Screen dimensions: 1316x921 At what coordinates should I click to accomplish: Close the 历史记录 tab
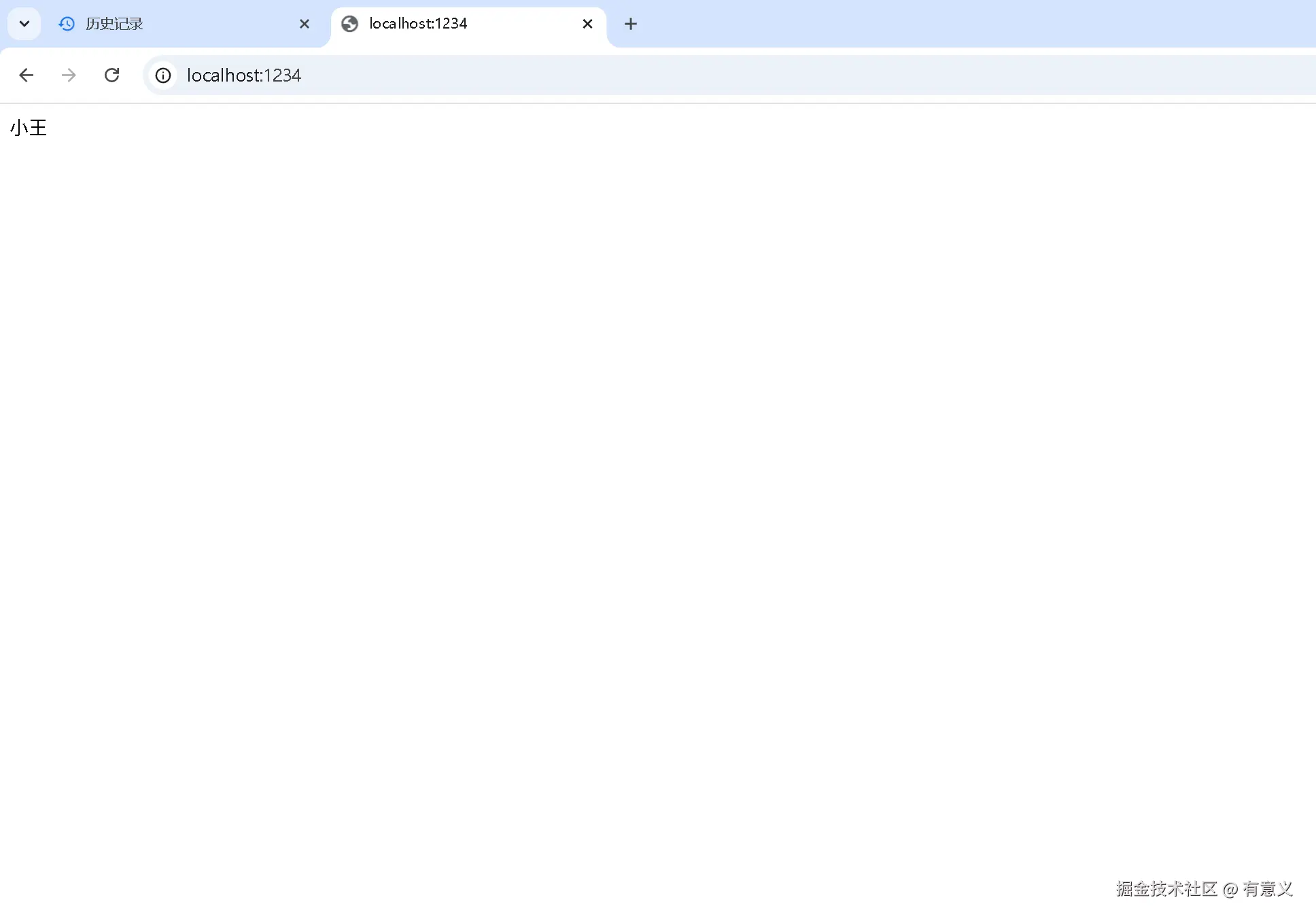tap(305, 24)
